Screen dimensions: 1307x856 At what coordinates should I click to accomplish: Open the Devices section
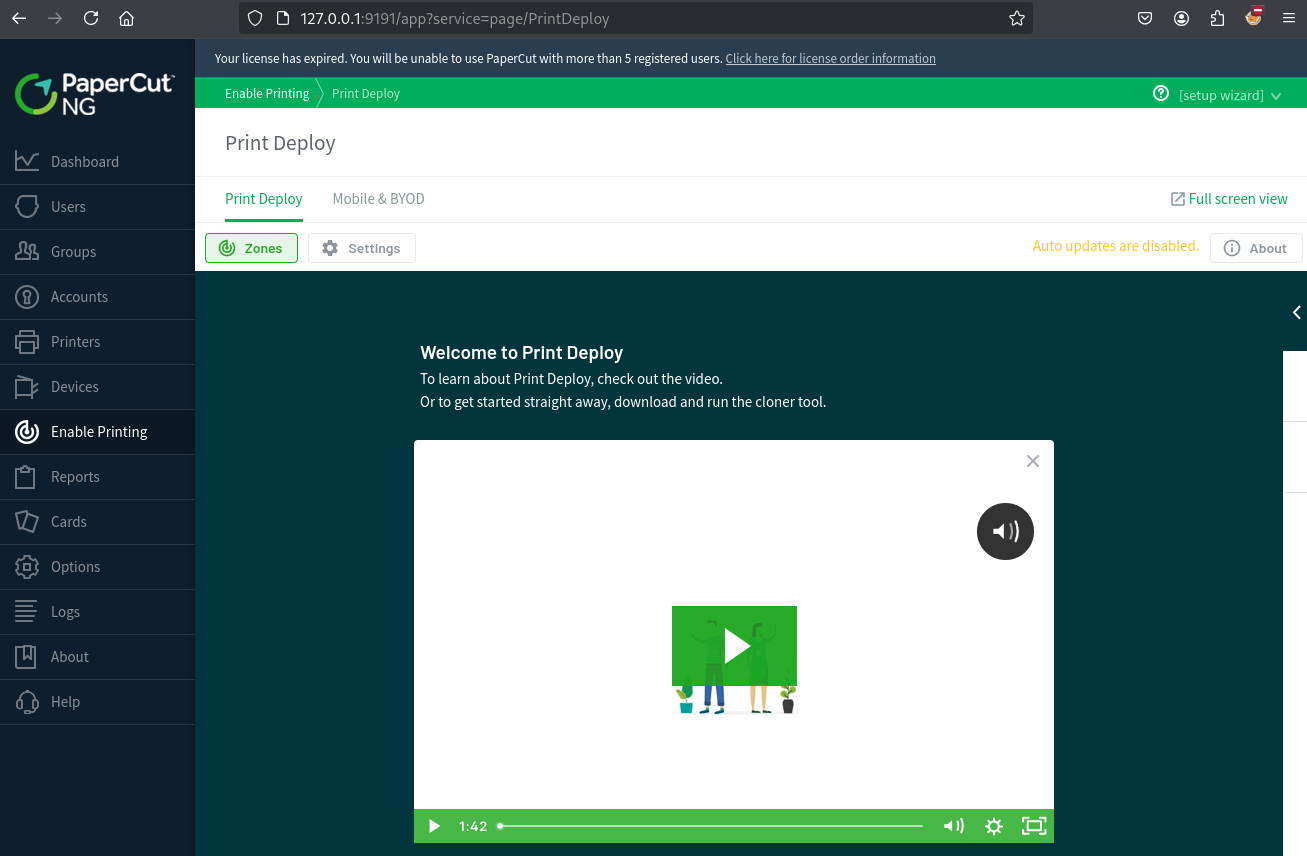[x=97, y=387]
